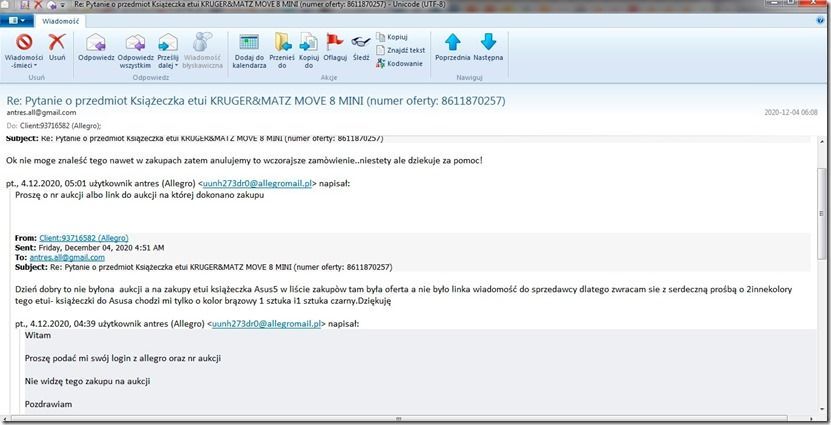Click the paragraph starting 'Dzień dobry to nie byłona'
This screenshot has height=425, width=831.
click(404, 295)
